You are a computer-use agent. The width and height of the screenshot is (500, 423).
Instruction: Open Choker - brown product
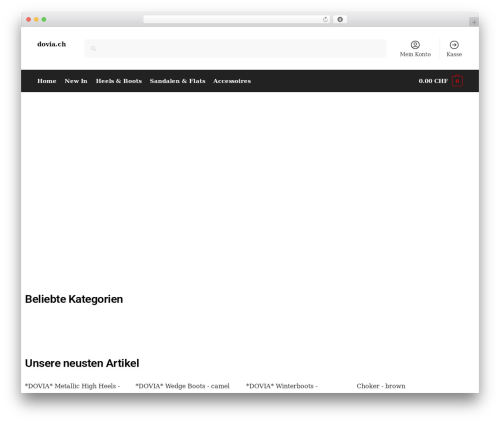(381, 386)
